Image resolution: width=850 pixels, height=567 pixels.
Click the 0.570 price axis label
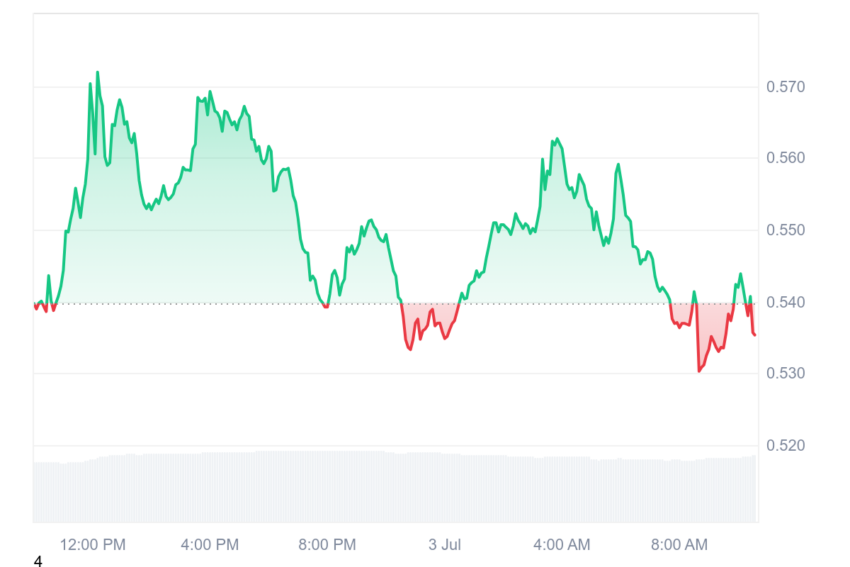pyautogui.click(x=785, y=87)
